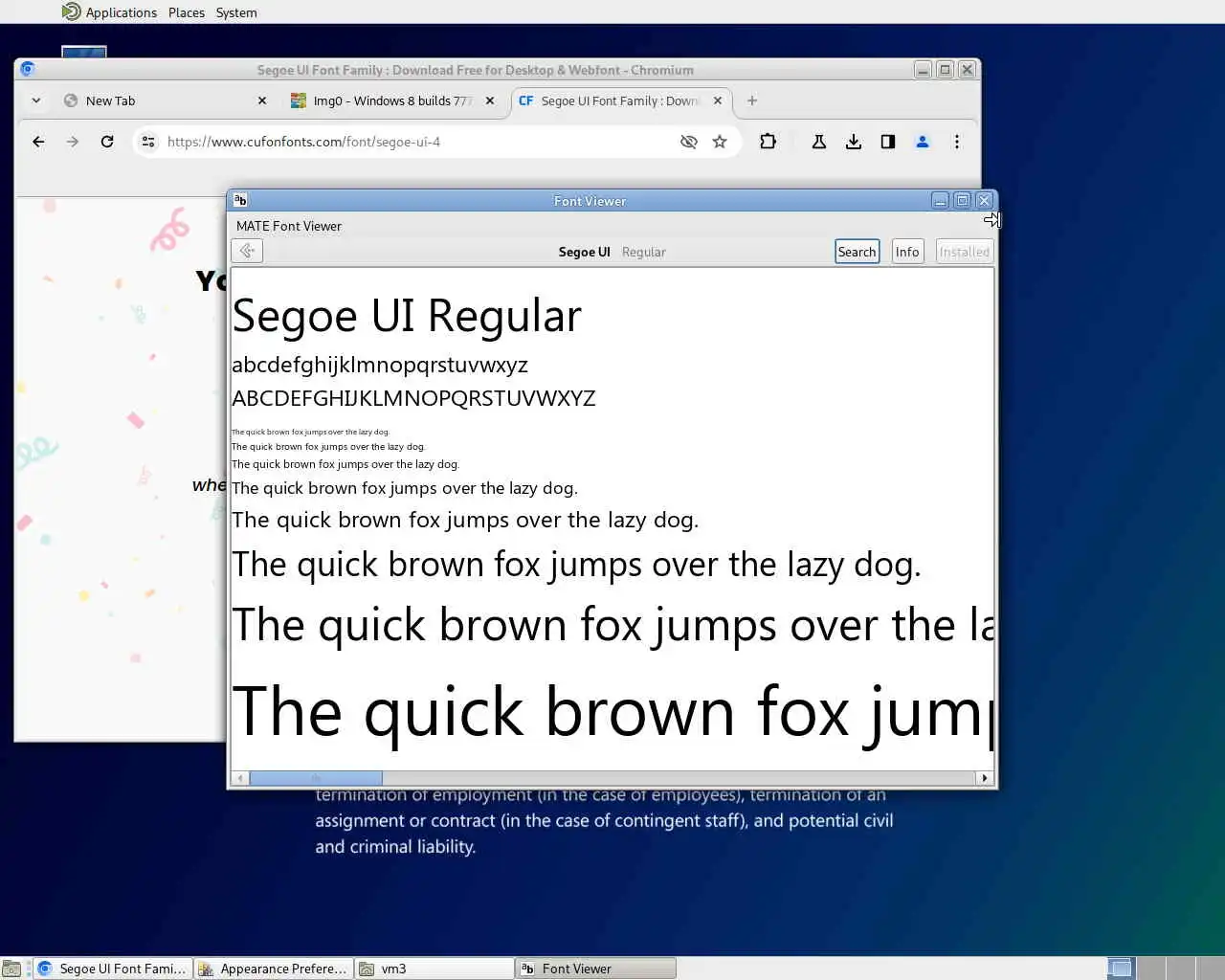Open the Chromium profile avatar
The width and height of the screenshot is (1225, 980).
pos(923,142)
